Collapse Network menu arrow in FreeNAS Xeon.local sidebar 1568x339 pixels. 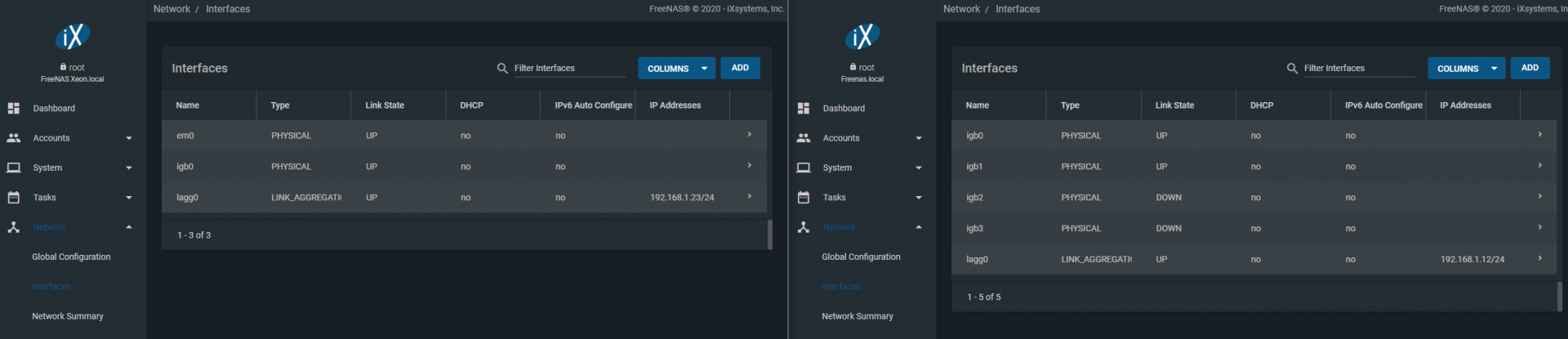click(129, 227)
